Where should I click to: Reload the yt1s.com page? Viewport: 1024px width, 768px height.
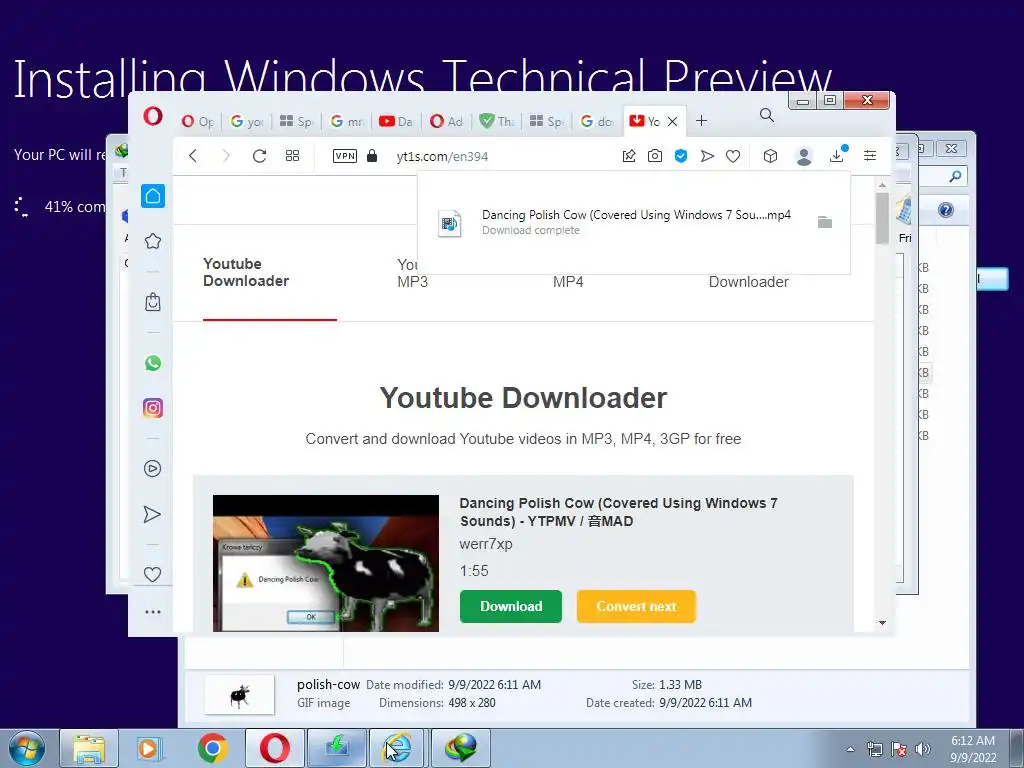click(x=259, y=156)
